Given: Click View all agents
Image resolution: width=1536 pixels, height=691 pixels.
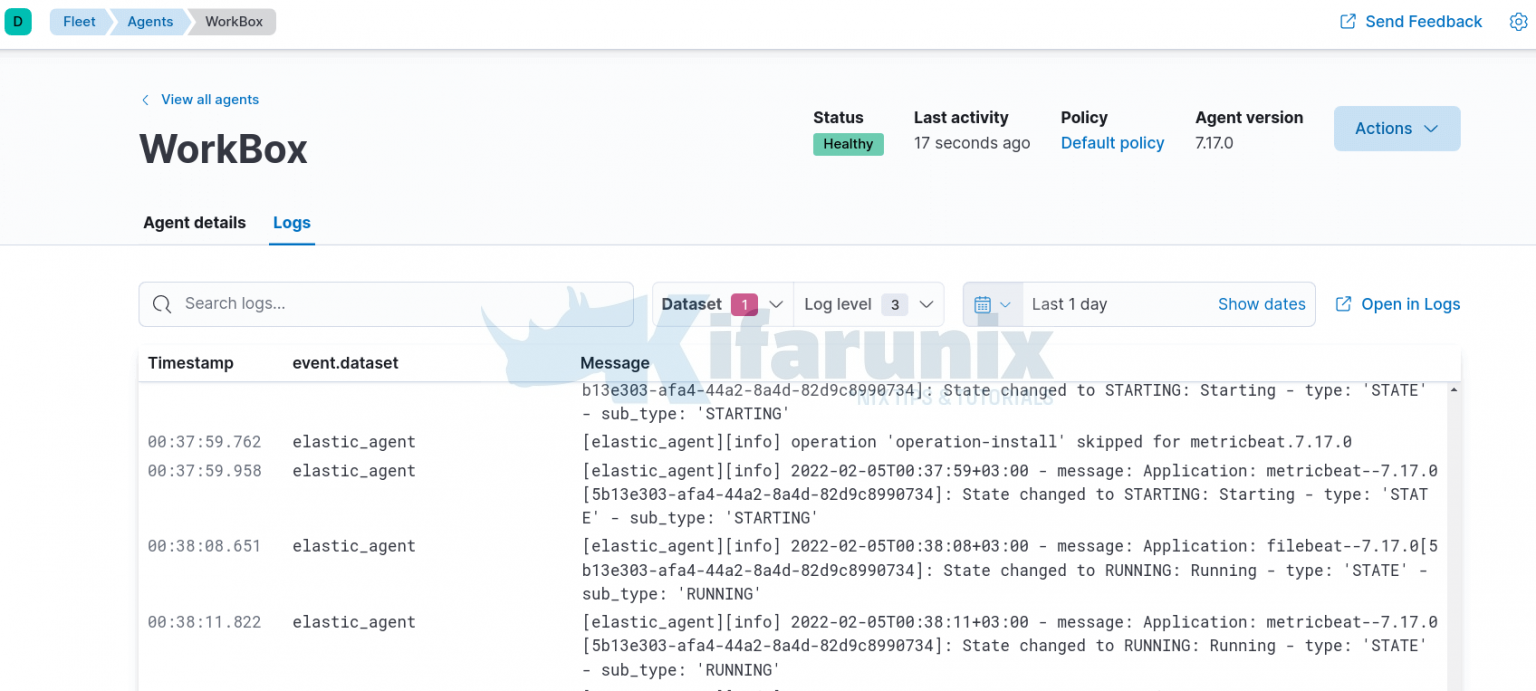Looking at the screenshot, I should [210, 99].
